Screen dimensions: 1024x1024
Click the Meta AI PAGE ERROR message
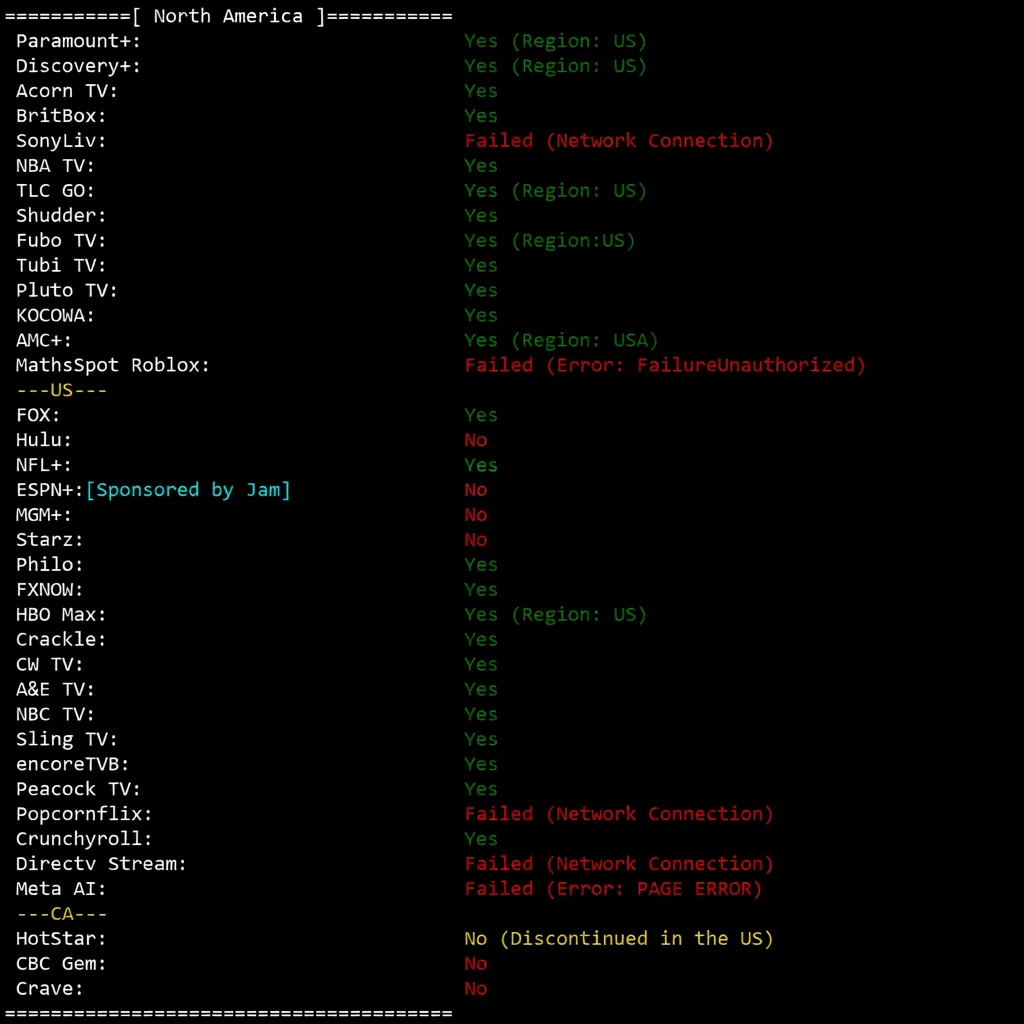click(612, 889)
